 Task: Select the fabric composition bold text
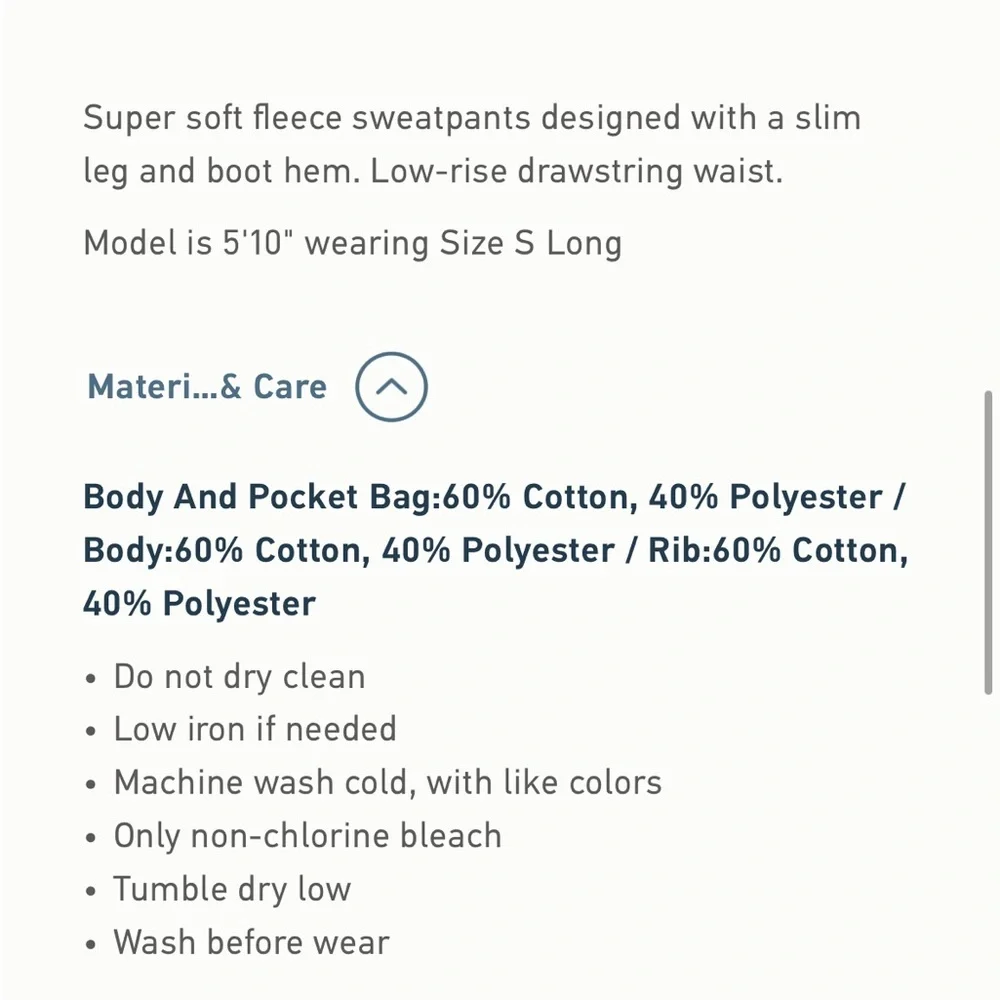tap(495, 549)
